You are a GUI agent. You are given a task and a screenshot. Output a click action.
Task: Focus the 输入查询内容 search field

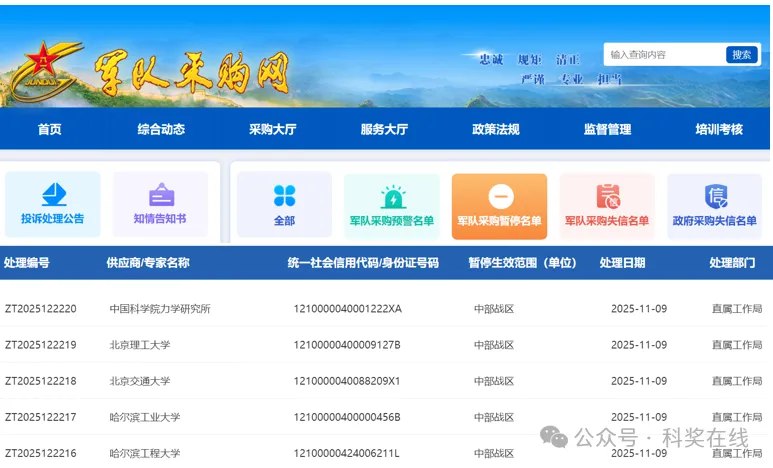tap(665, 54)
